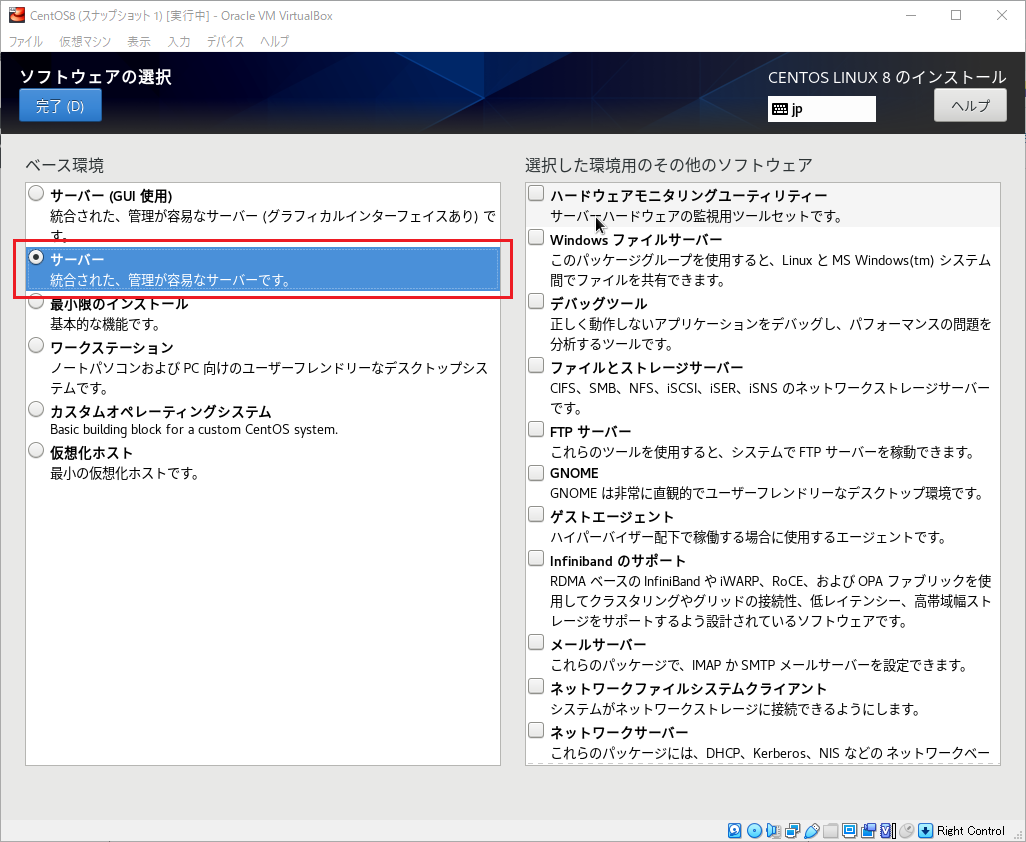Open the 表示 menu
Viewport: 1026px width, 842px height.
(139, 41)
